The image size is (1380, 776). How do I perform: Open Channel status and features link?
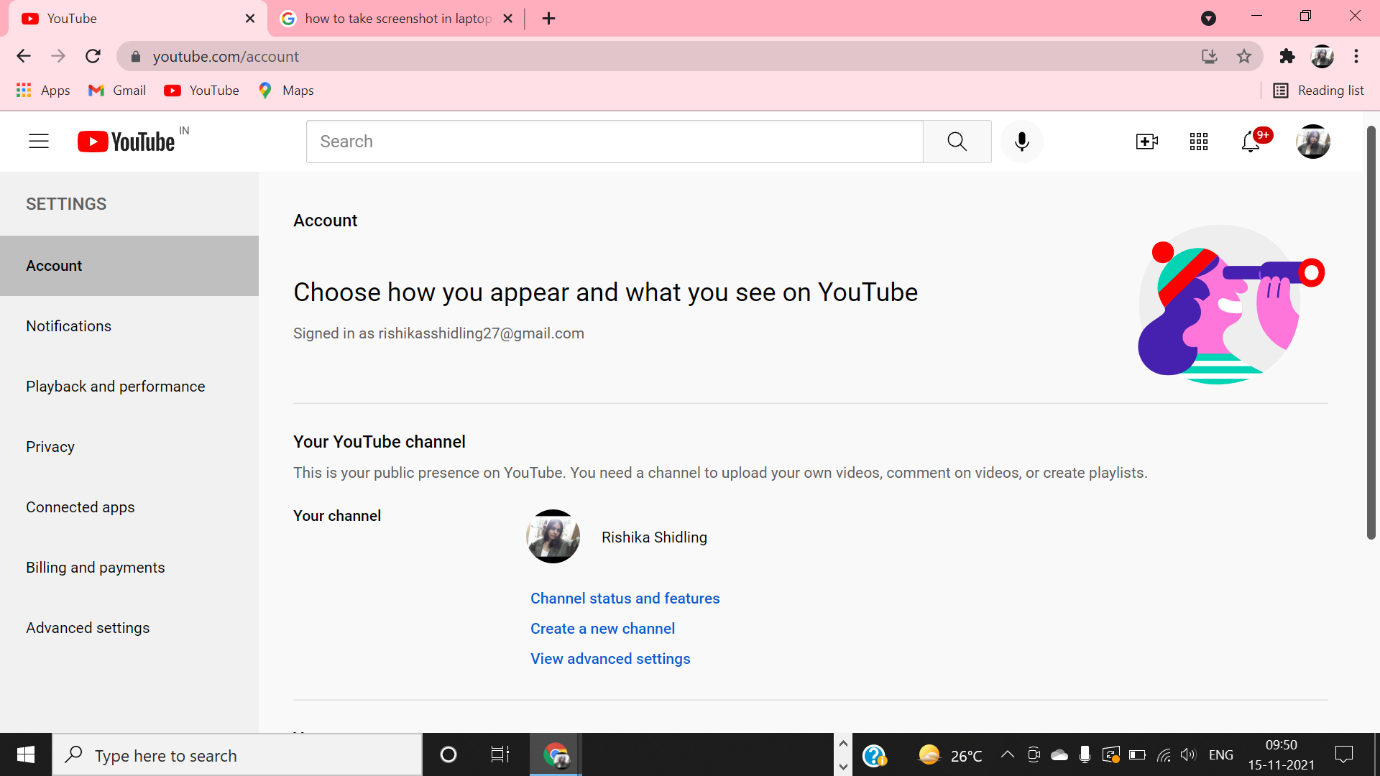pyautogui.click(x=625, y=598)
